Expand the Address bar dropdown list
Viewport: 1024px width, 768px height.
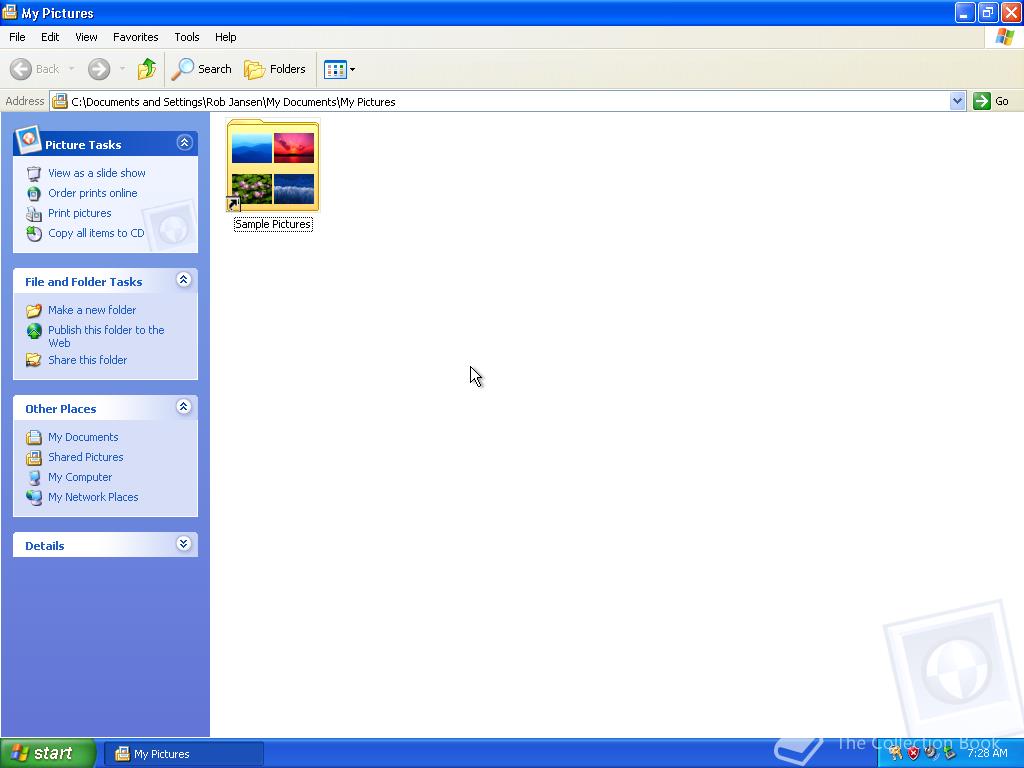957,101
